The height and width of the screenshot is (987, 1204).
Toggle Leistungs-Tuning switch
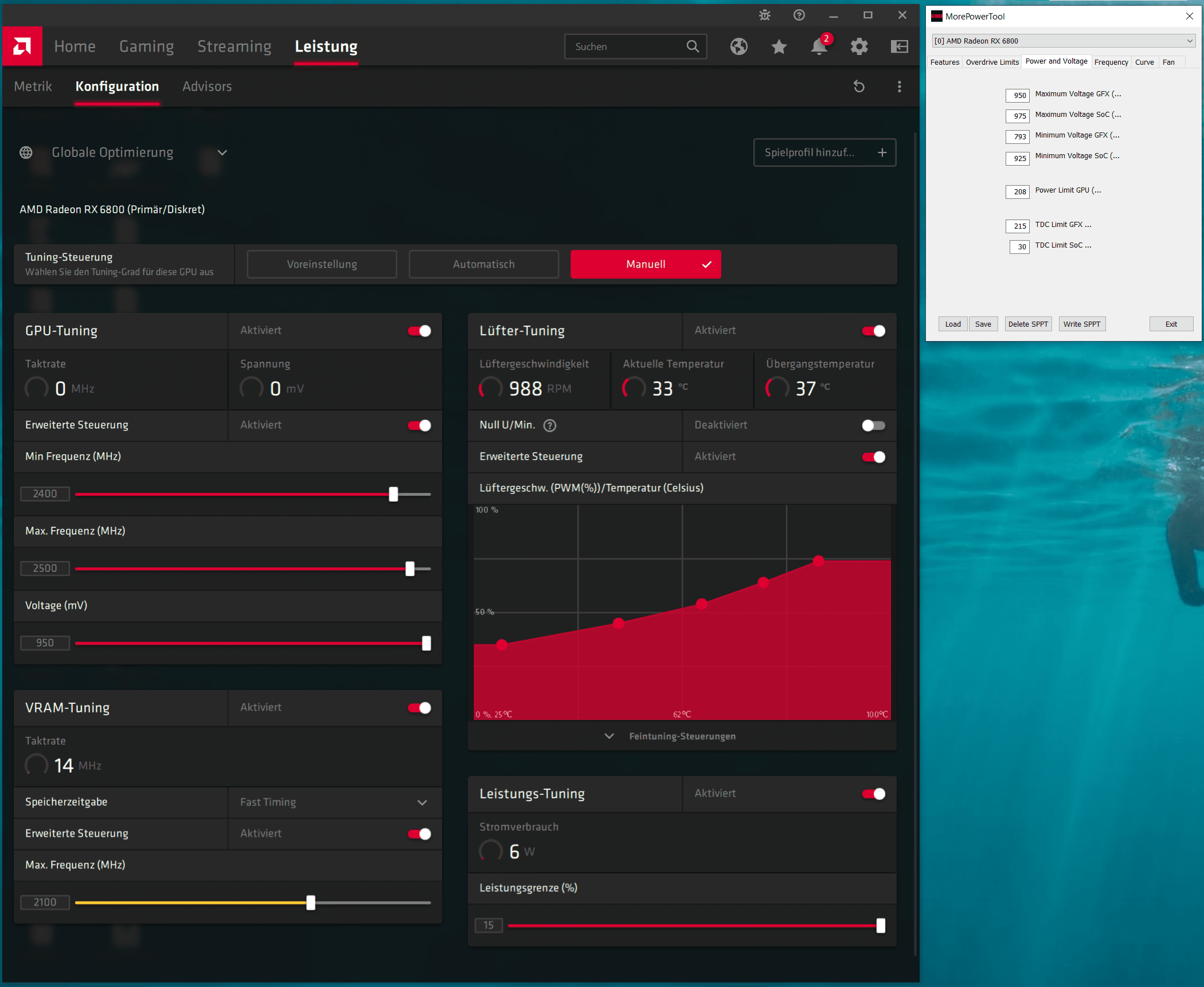[874, 794]
